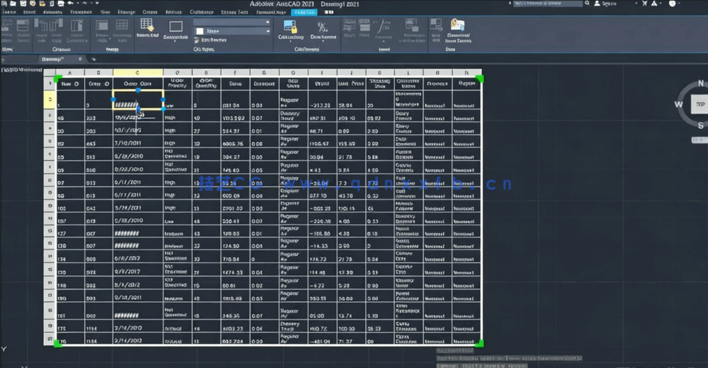Click the Discount header cell
This screenshot has width=708, height=368.
click(x=264, y=84)
